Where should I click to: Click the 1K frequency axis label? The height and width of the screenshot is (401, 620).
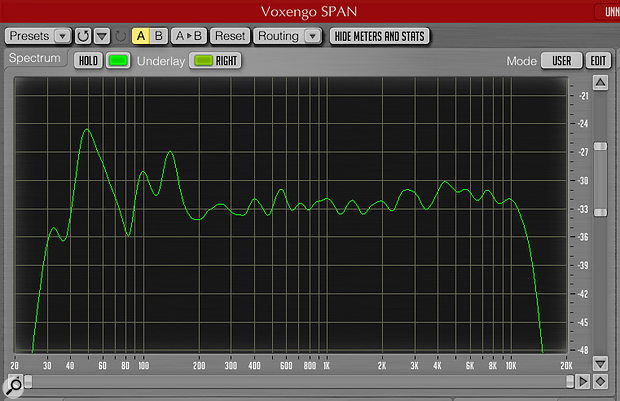[326, 365]
